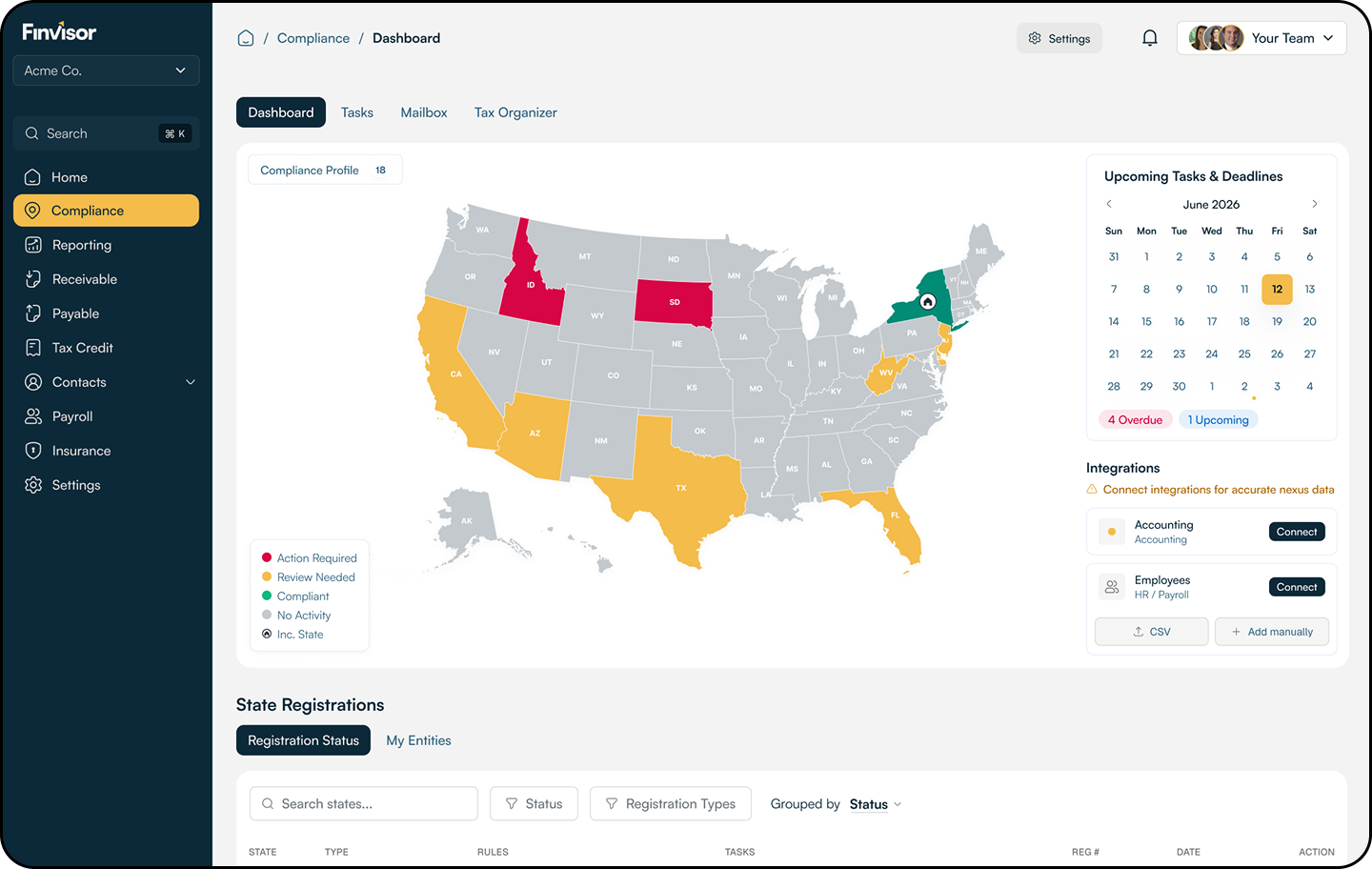This screenshot has height=869, width=1372.
Task: Click the 4 Overdue badge
Action: (x=1135, y=420)
